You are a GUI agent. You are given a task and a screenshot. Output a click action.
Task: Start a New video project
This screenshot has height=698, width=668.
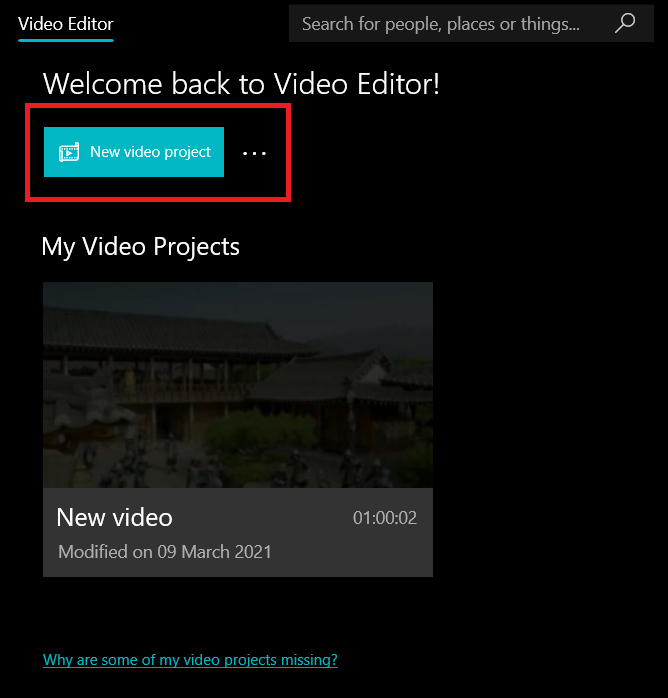pos(134,152)
